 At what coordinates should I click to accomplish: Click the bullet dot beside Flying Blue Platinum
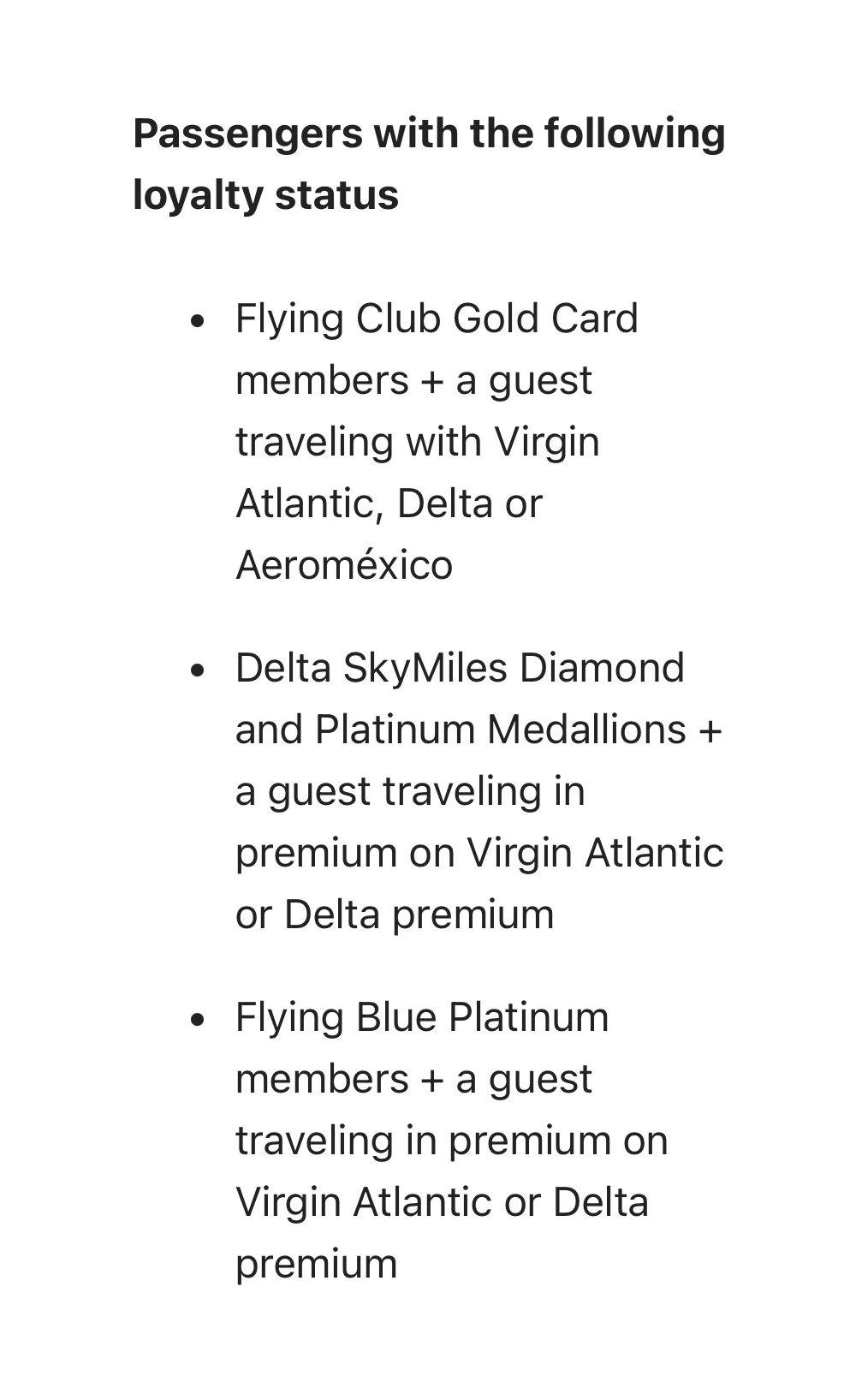pyautogui.click(x=199, y=1020)
